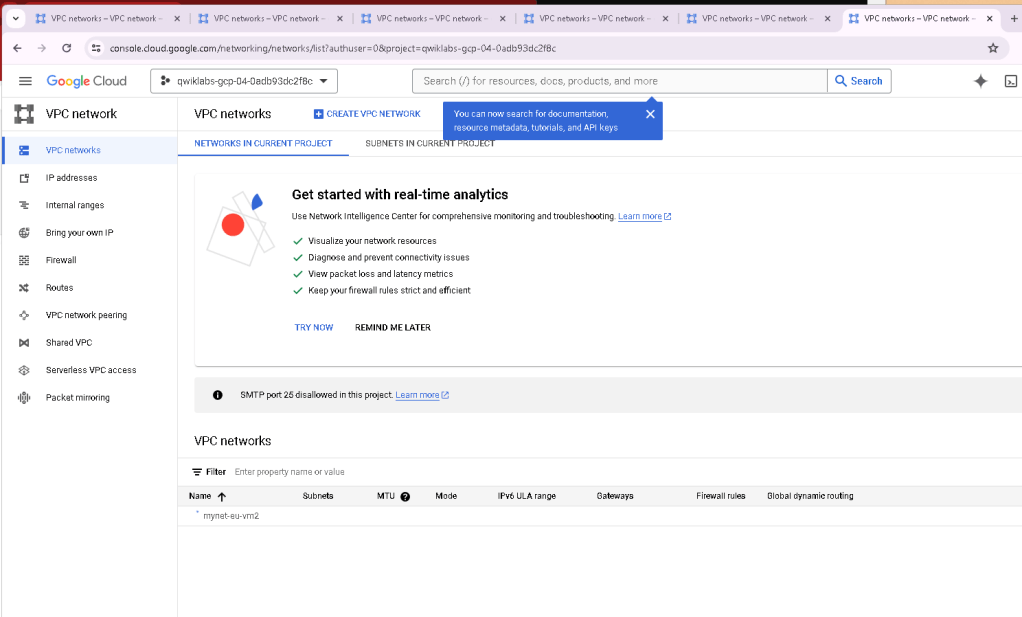Click the Gateways column header
Viewport: 1022px width, 617px height.
point(615,496)
